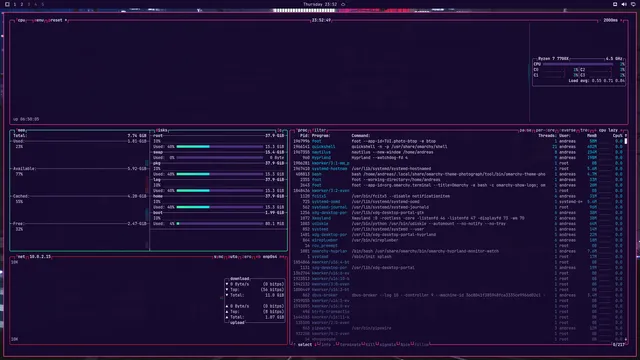The height and width of the screenshot is (360, 640).
Task: Click the tray icon left of volume
Action: (x=615, y=4)
